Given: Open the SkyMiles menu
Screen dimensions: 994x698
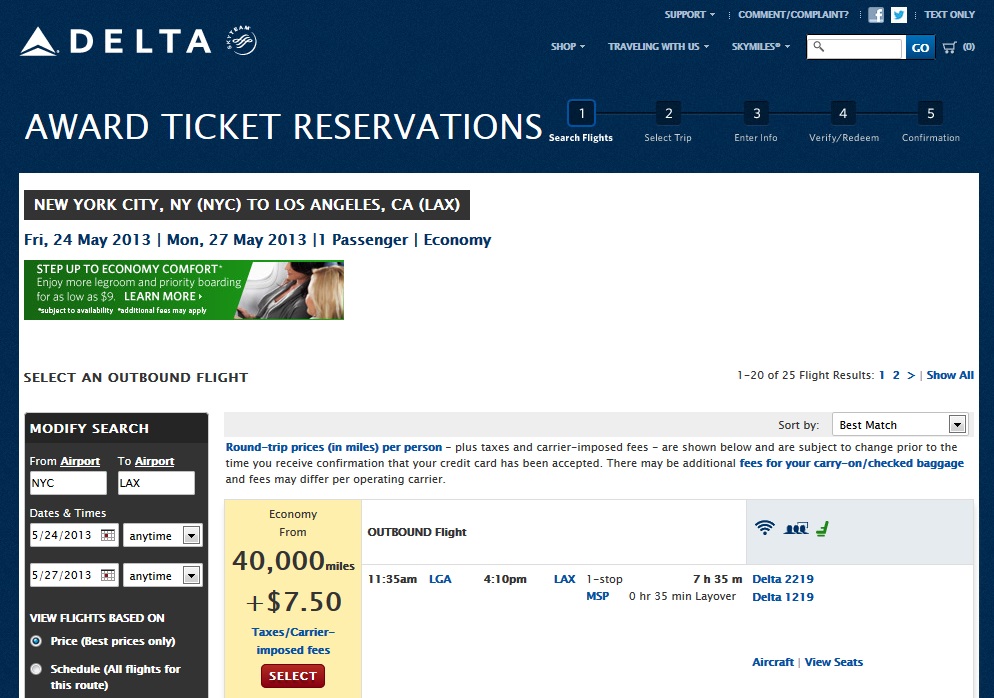Looking at the screenshot, I should (760, 47).
